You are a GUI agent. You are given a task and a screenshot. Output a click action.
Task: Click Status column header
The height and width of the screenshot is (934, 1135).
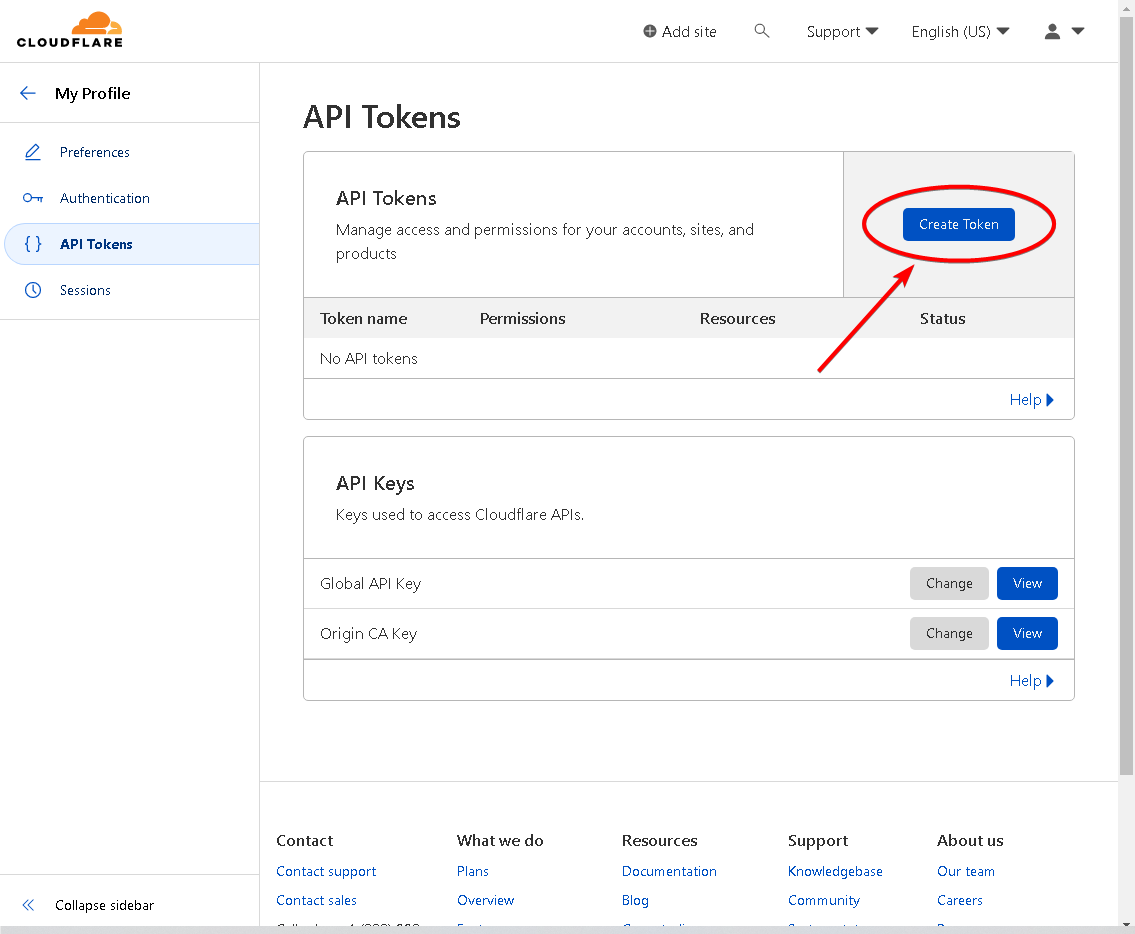tap(942, 319)
